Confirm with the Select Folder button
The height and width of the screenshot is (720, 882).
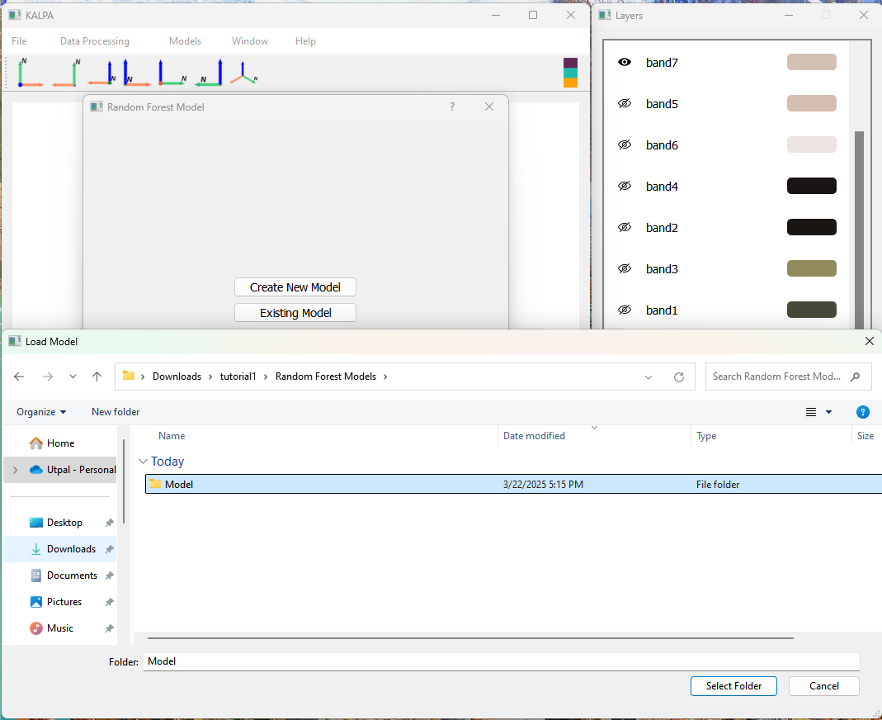734,686
